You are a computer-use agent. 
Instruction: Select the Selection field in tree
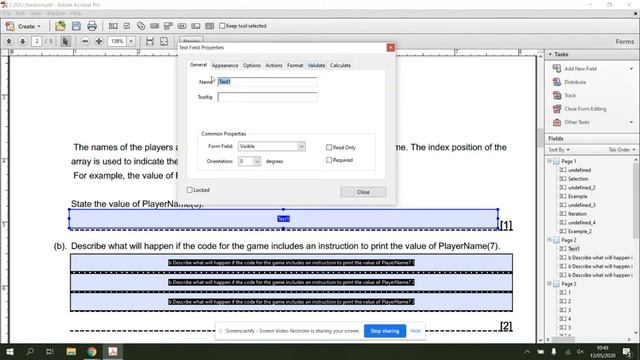(x=578, y=179)
